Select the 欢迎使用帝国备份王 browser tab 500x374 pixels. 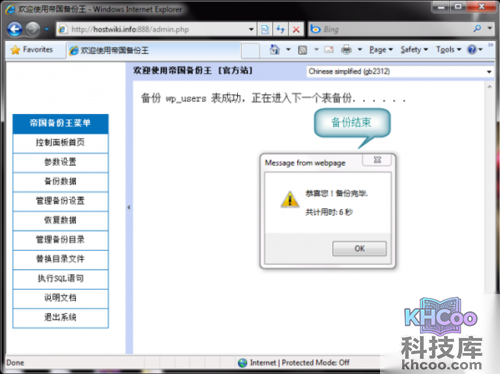(153, 51)
